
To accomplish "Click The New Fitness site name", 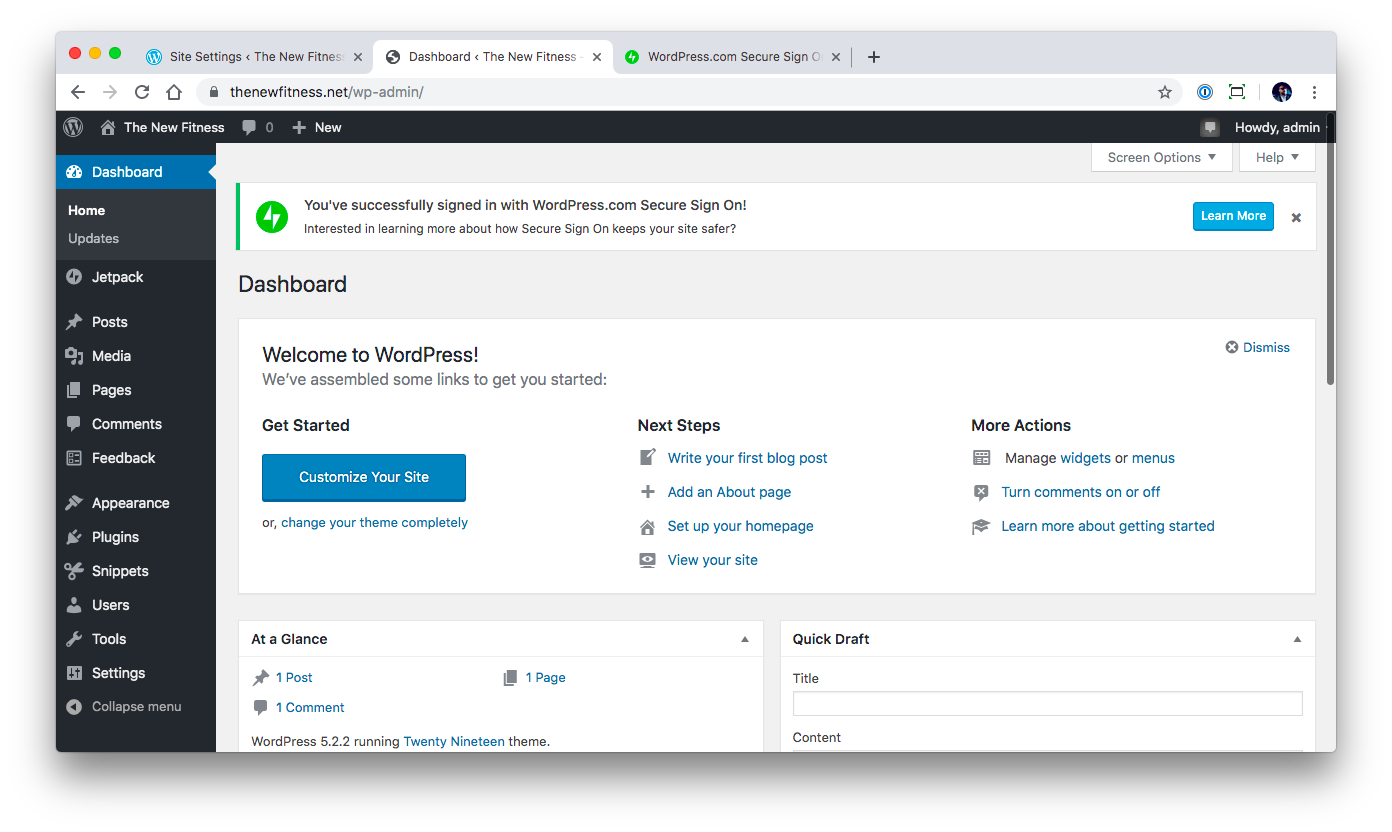I will 174,127.
